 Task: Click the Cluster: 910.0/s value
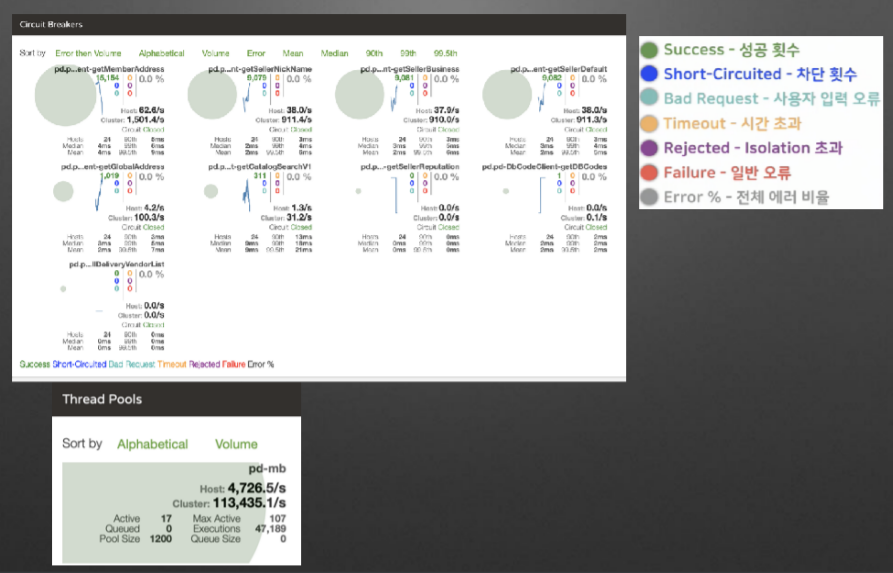444,120
